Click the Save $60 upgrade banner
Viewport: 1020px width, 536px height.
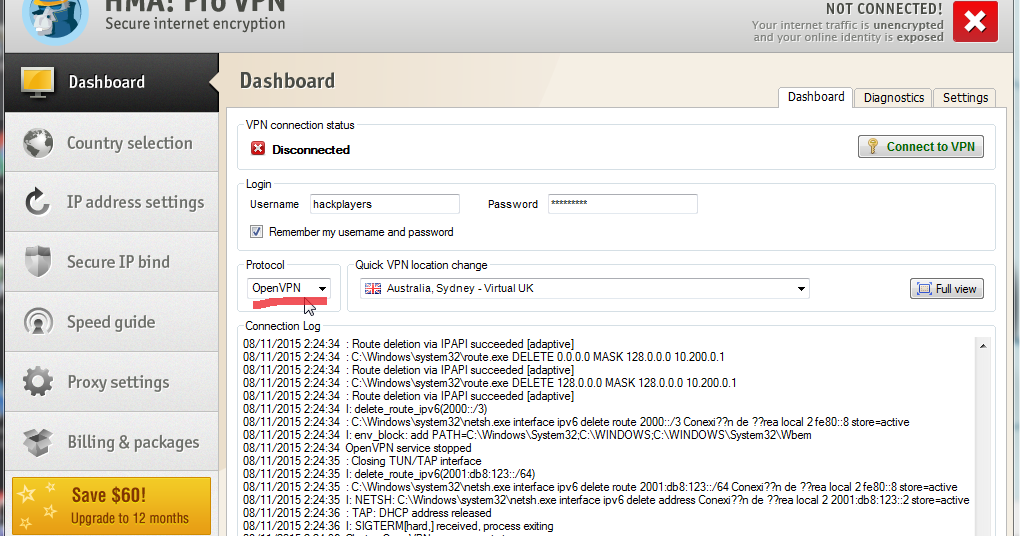click(111, 506)
